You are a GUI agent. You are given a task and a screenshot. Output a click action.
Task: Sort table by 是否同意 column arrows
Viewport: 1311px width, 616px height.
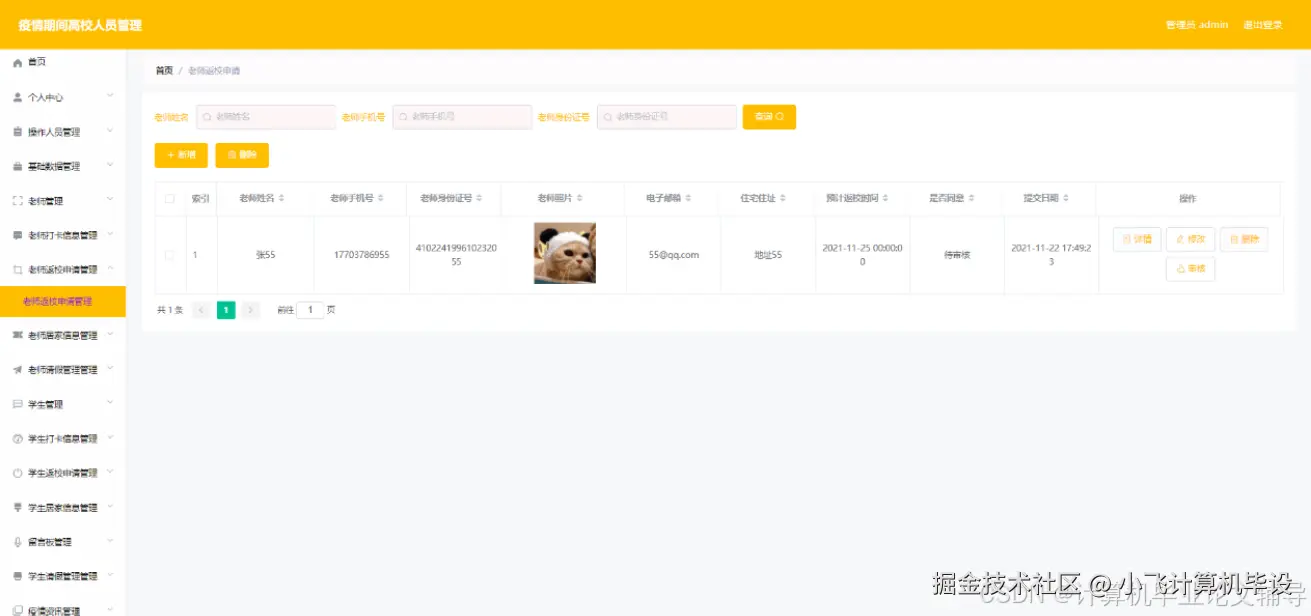point(973,199)
